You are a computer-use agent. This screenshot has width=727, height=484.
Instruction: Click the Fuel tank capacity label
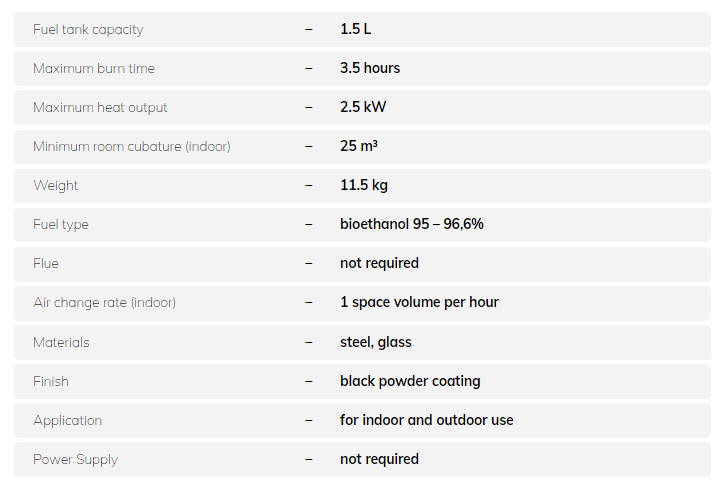tap(88, 29)
